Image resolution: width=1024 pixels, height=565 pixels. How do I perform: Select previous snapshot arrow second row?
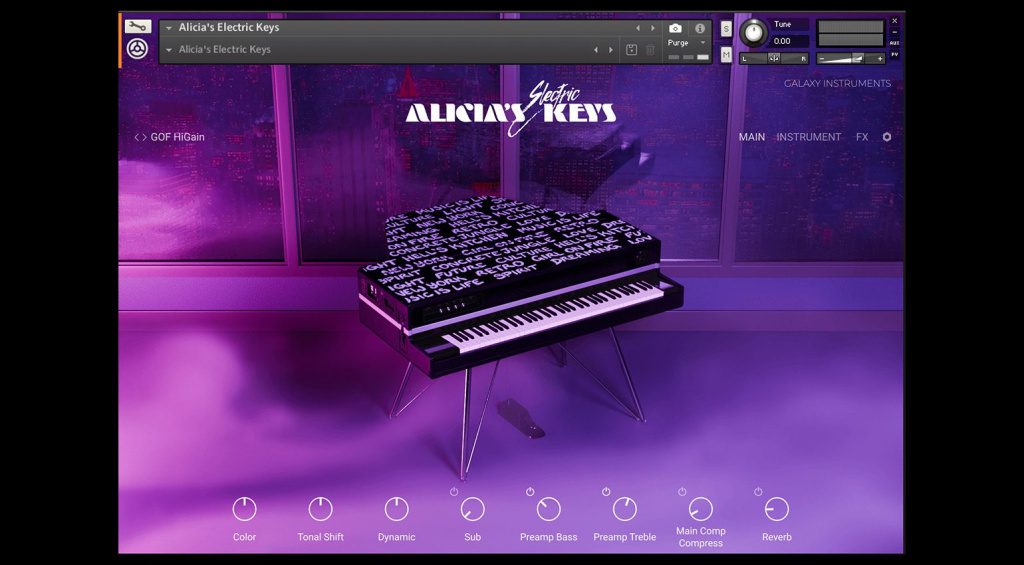coord(596,50)
